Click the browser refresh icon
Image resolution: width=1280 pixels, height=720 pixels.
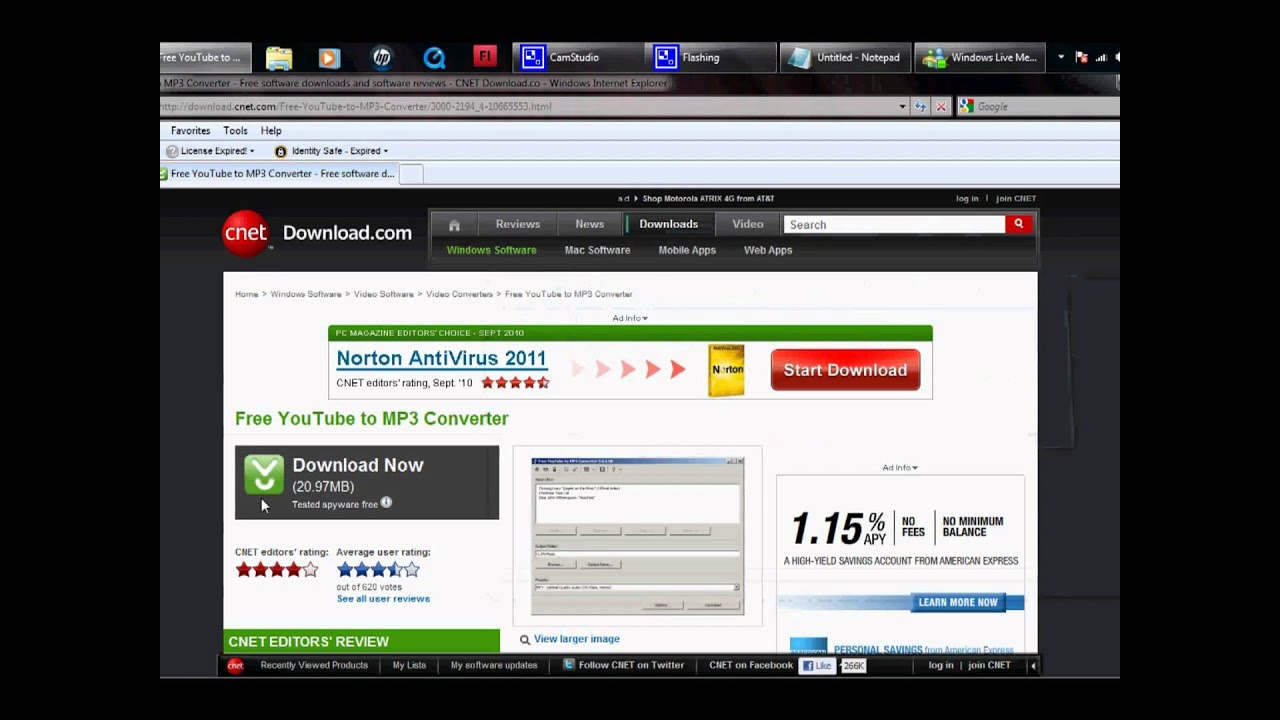[x=920, y=106]
